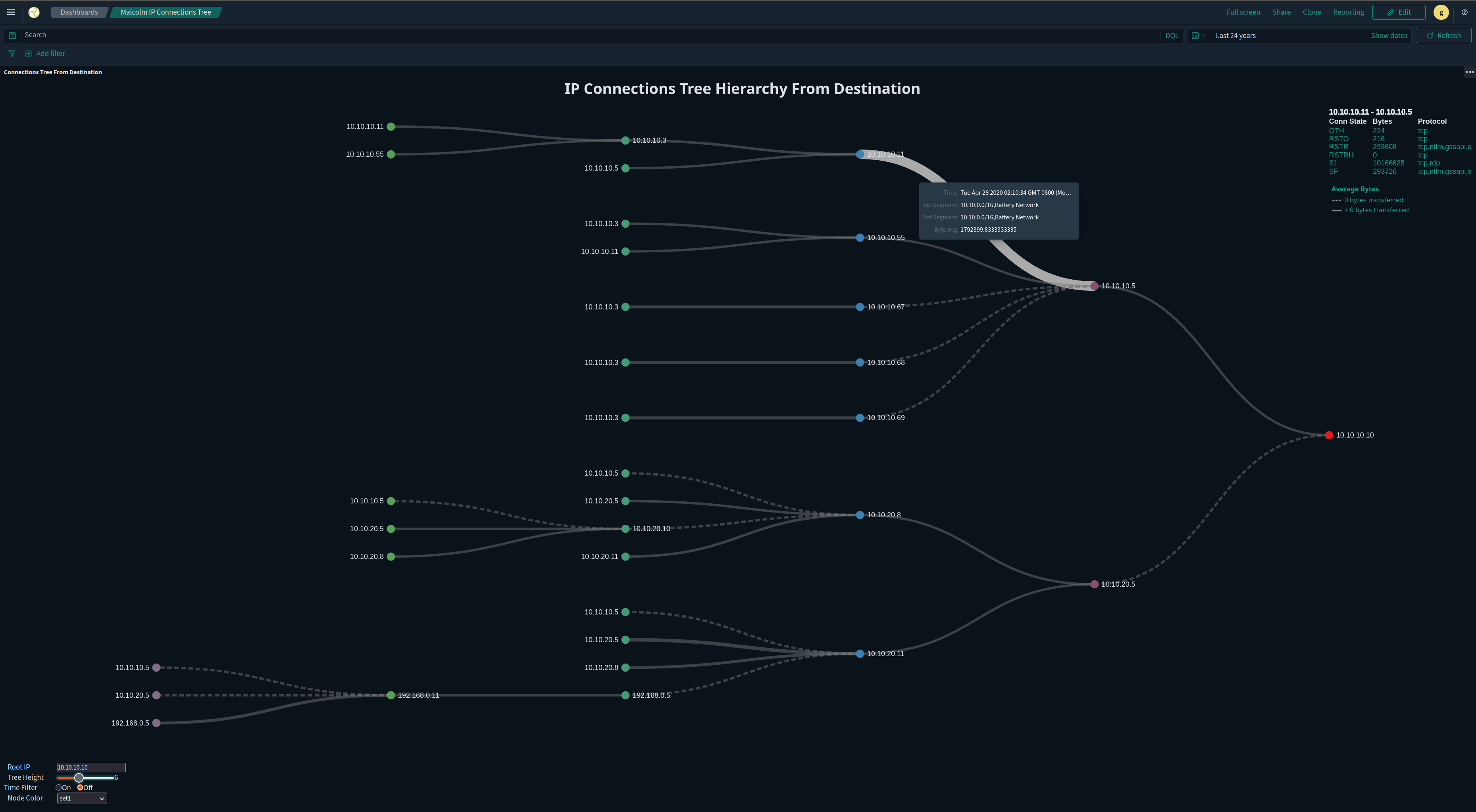Click green node 192.168.0.5
The width and height of the screenshot is (1476, 812).
pyautogui.click(x=625, y=695)
